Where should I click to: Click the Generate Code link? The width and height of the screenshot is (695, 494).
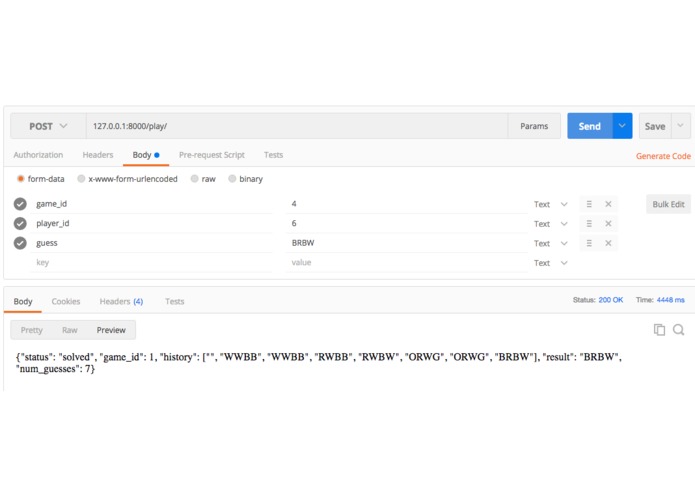click(663, 156)
